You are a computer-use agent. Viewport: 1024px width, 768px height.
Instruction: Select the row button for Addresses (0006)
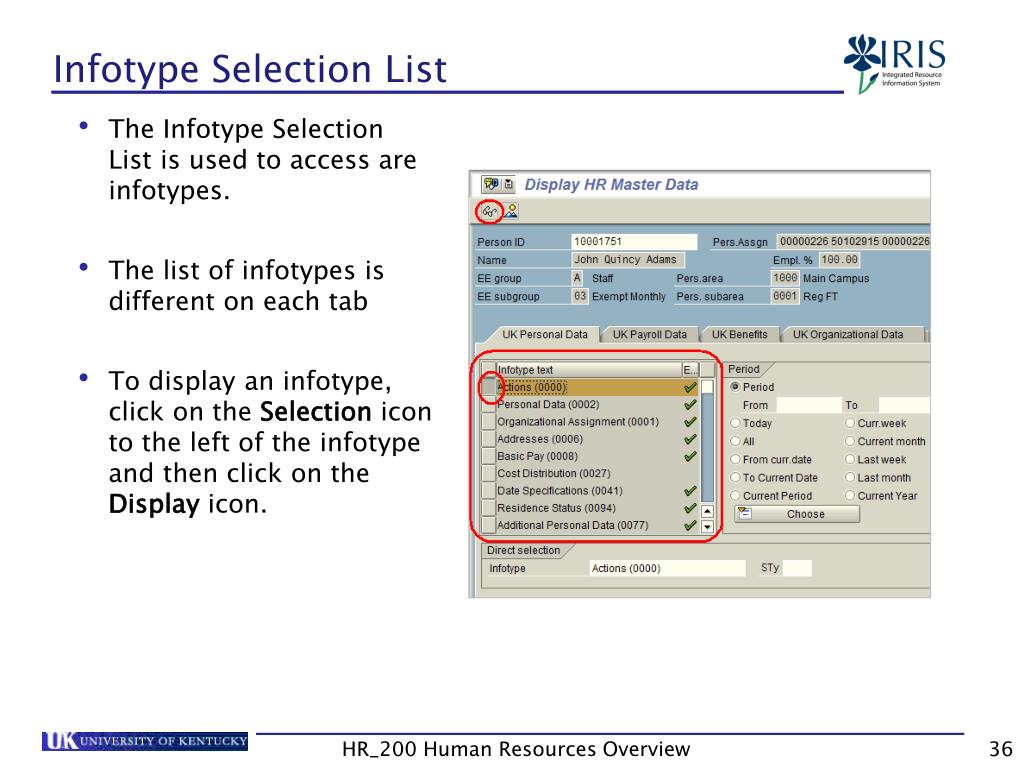[x=488, y=439]
